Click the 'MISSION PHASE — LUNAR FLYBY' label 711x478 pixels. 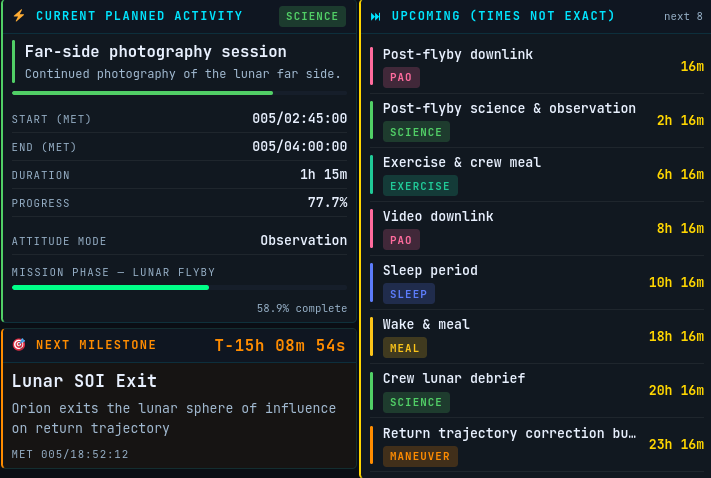tap(113, 272)
